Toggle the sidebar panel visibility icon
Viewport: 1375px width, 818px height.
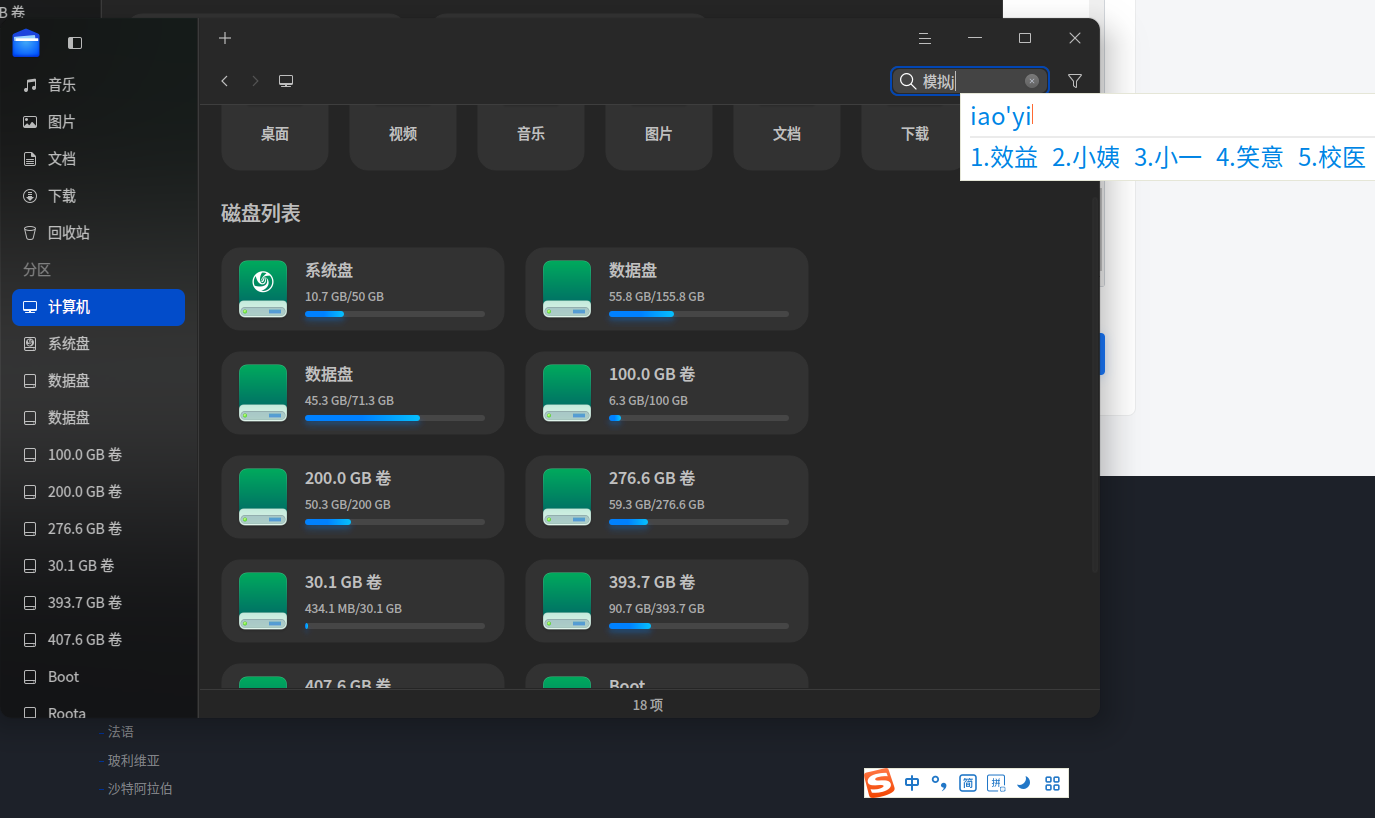pos(75,43)
